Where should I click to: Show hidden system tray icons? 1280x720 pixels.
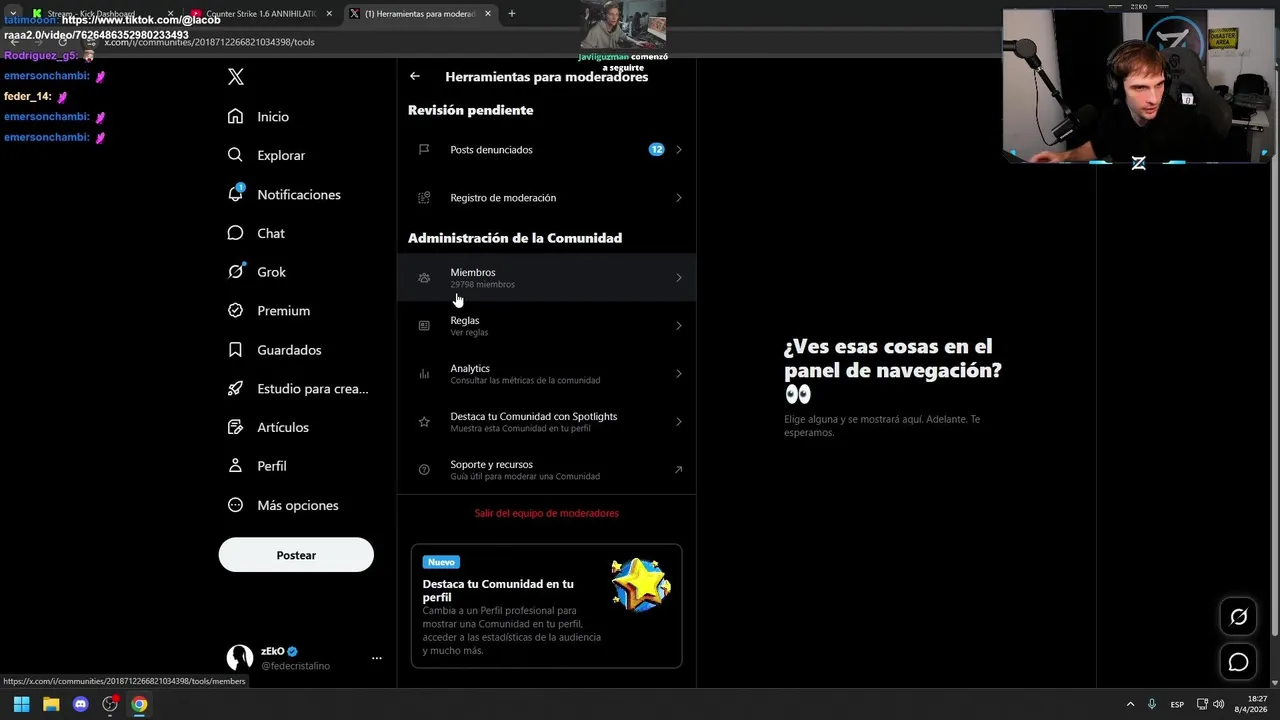point(1131,704)
